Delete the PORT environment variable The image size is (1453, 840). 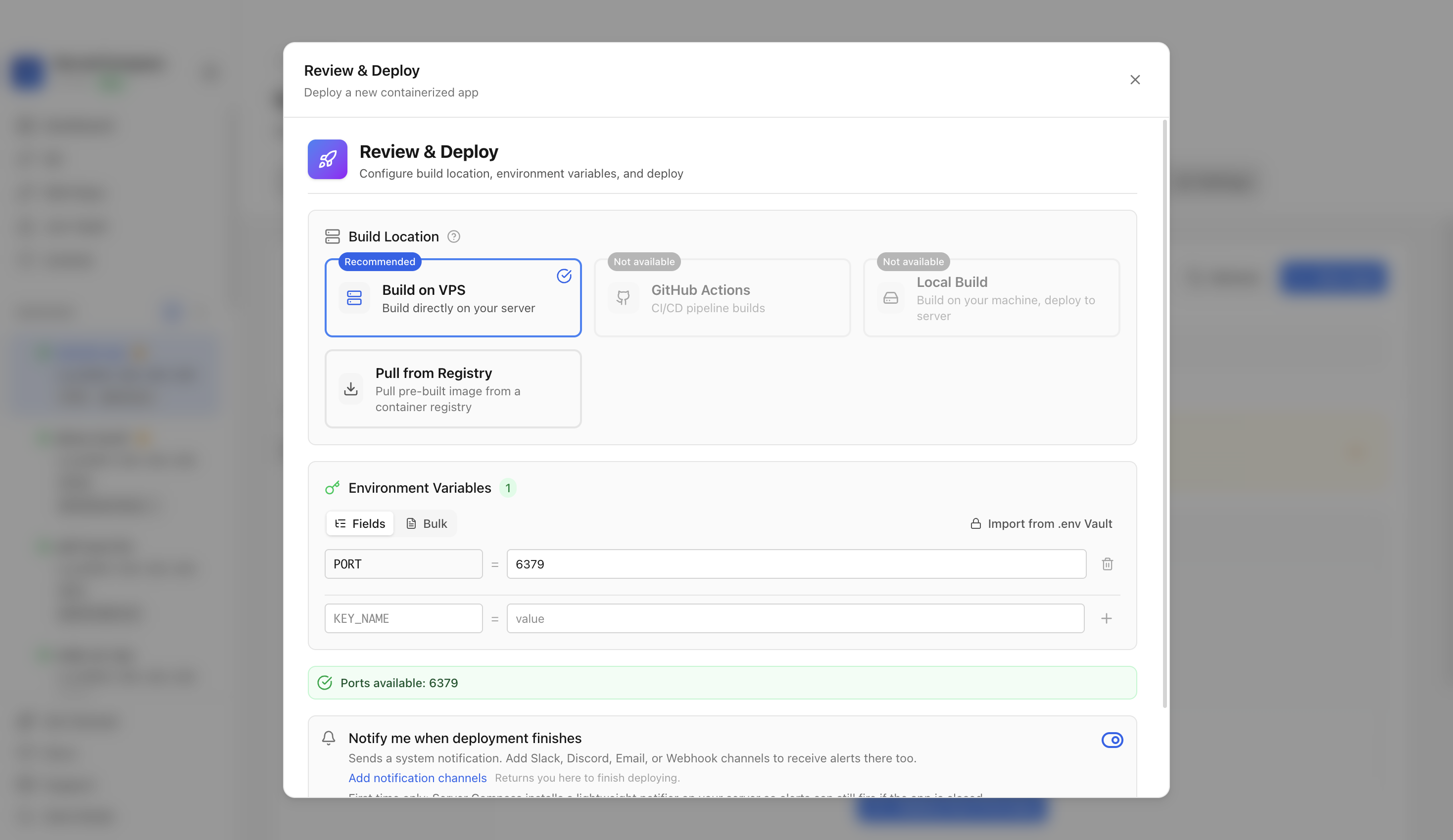pos(1107,564)
